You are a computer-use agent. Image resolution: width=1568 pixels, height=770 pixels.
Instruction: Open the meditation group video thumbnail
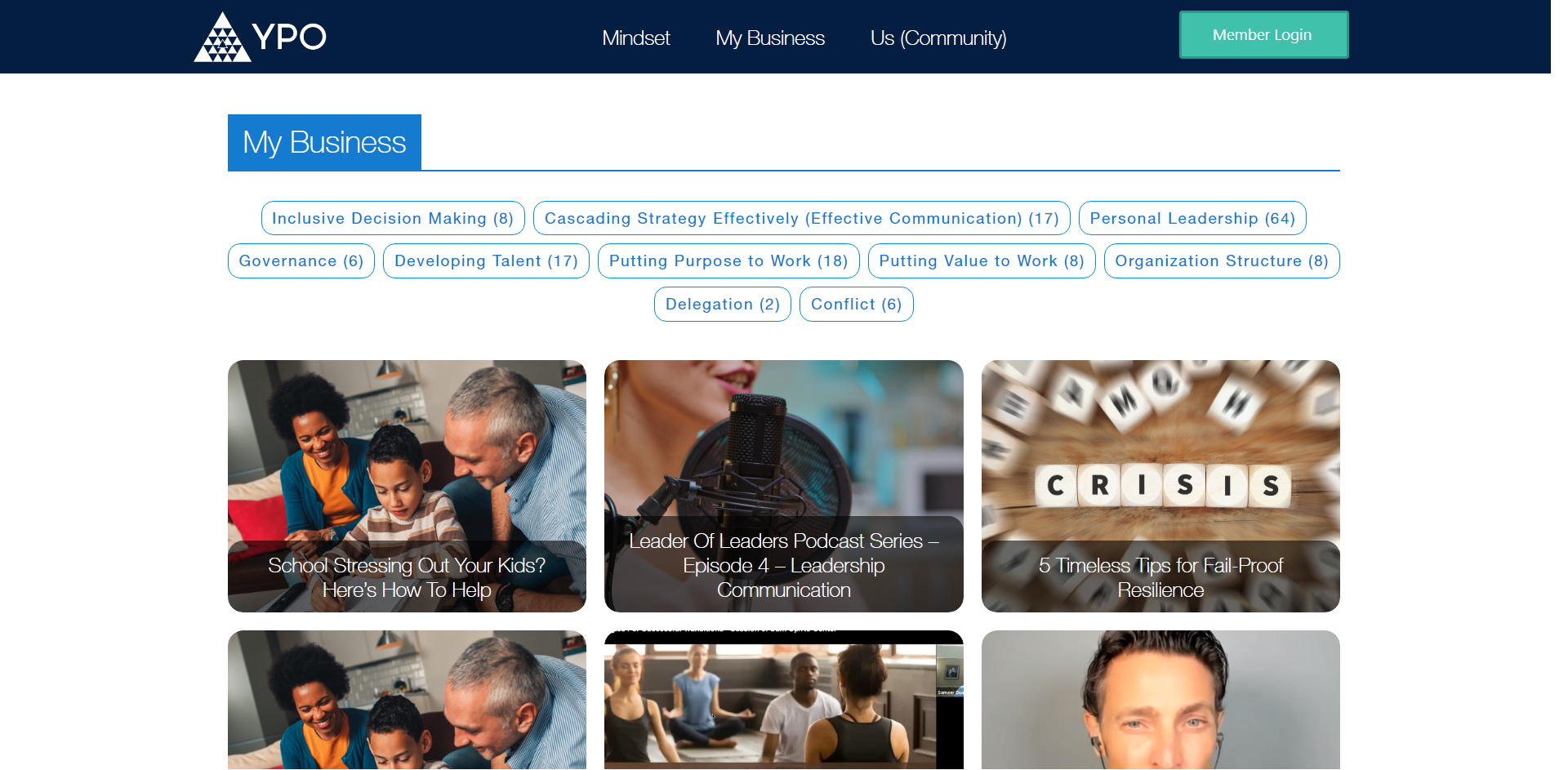[x=784, y=700]
